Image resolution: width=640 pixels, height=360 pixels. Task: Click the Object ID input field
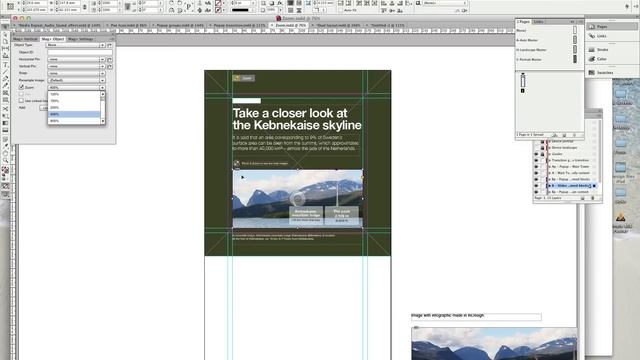point(80,52)
